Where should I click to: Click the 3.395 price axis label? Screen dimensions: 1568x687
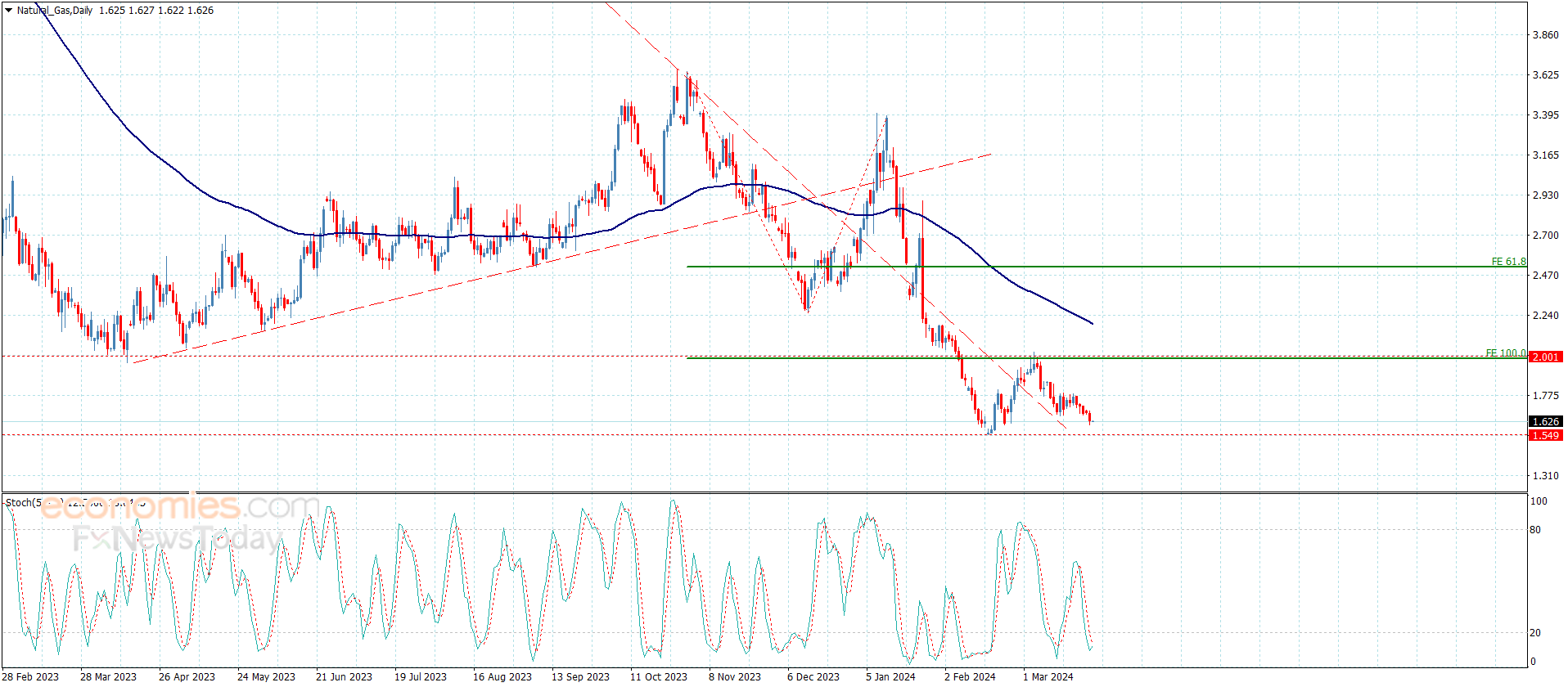tap(1545, 115)
